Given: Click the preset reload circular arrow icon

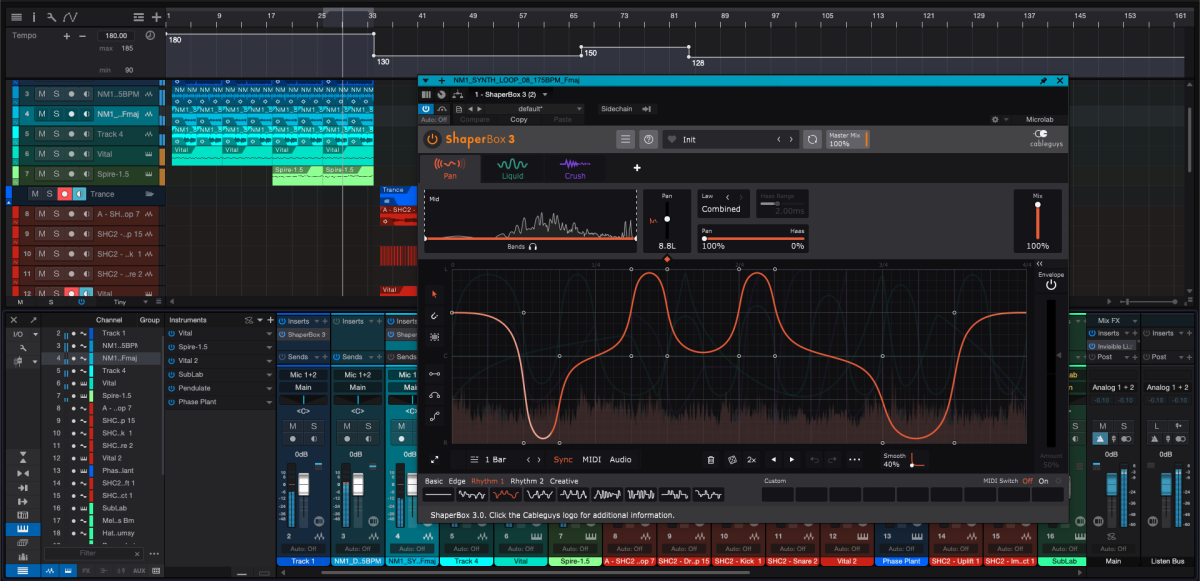Looking at the screenshot, I should pos(812,139).
